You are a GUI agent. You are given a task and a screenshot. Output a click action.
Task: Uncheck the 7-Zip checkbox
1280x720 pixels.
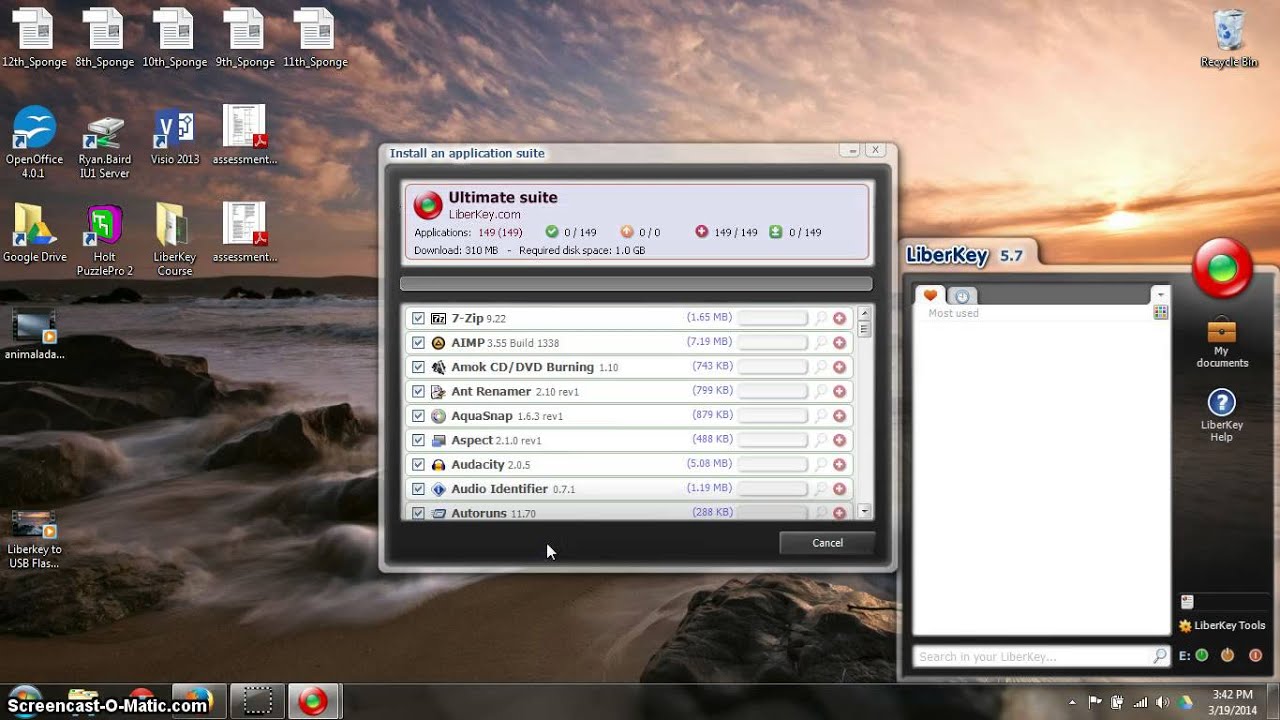click(x=418, y=318)
